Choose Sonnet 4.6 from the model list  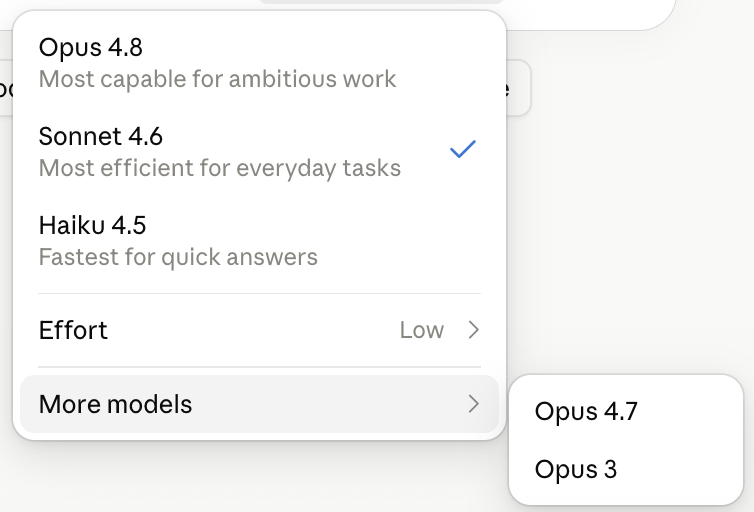[x=259, y=152]
